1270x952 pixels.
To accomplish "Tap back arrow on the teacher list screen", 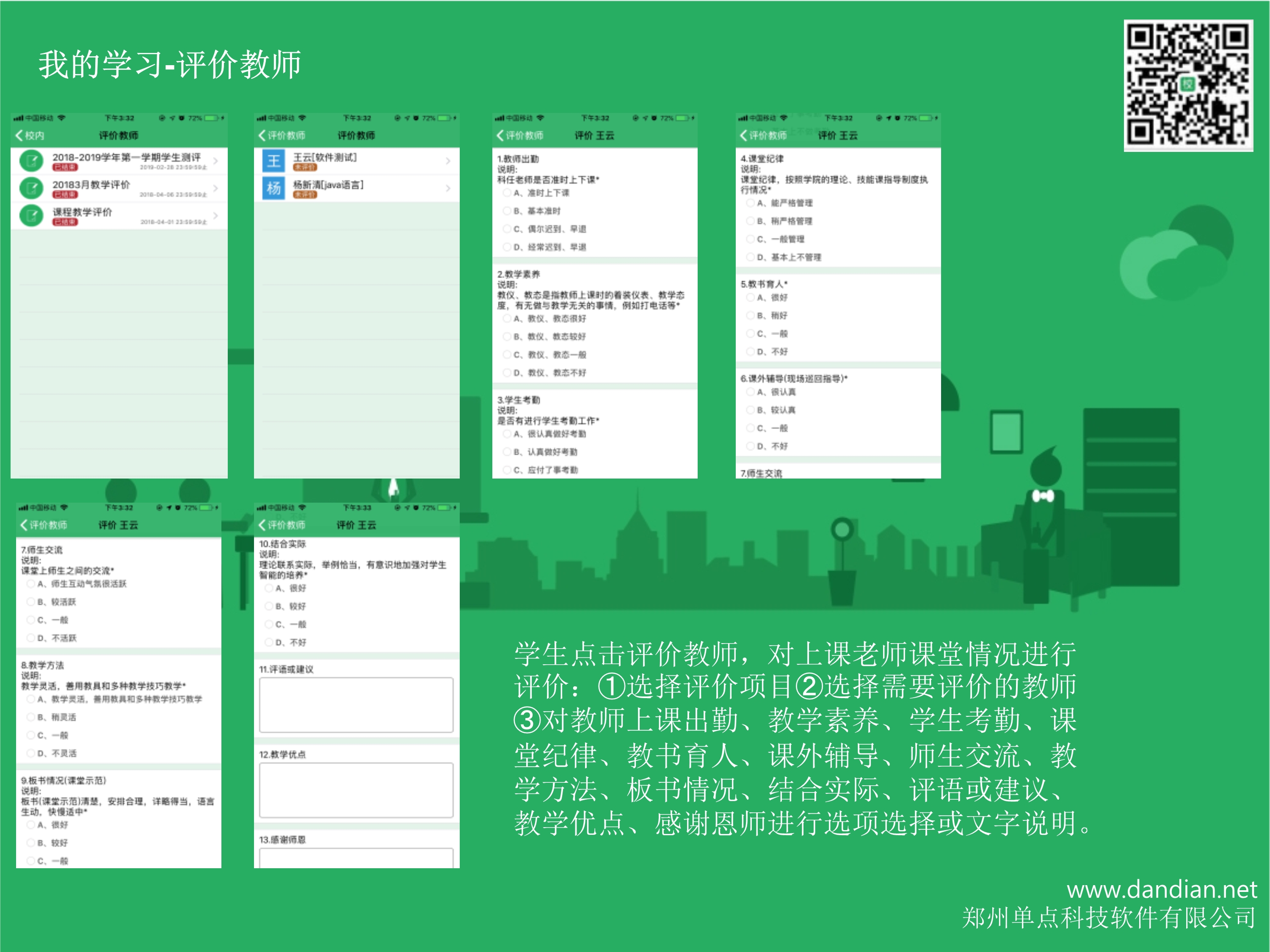I will pyautogui.click(x=282, y=135).
